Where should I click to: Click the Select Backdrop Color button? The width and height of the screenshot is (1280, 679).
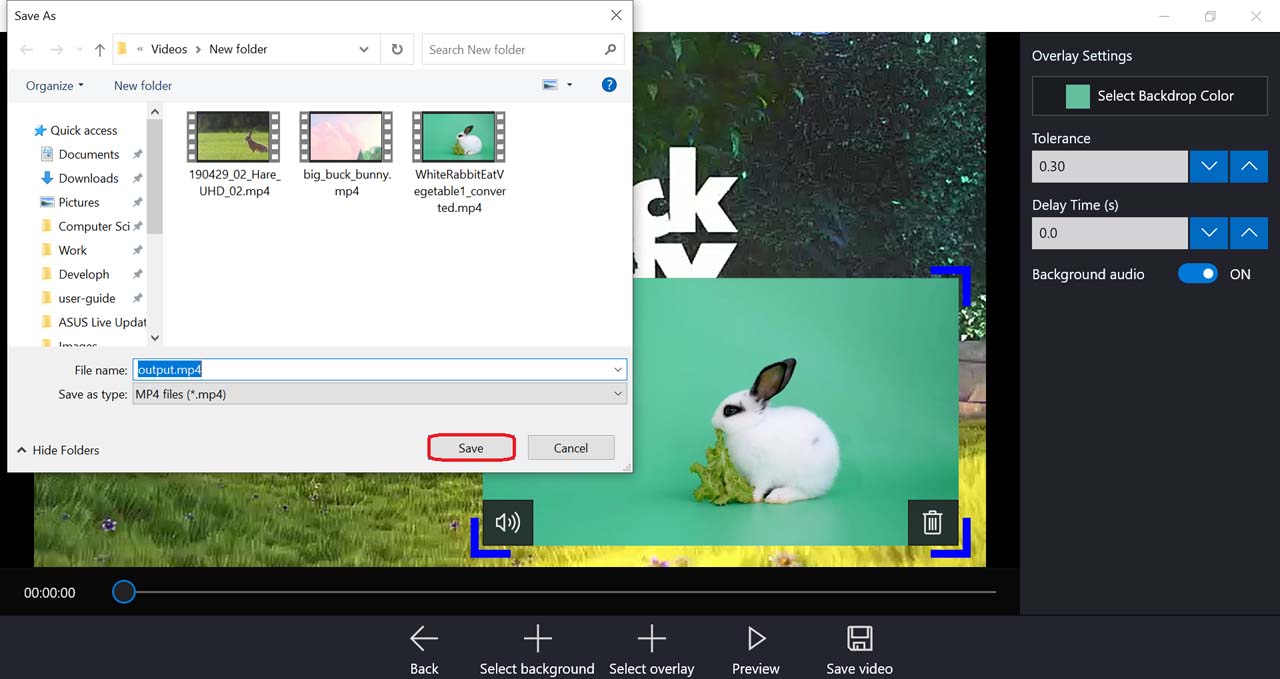pos(1149,96)
